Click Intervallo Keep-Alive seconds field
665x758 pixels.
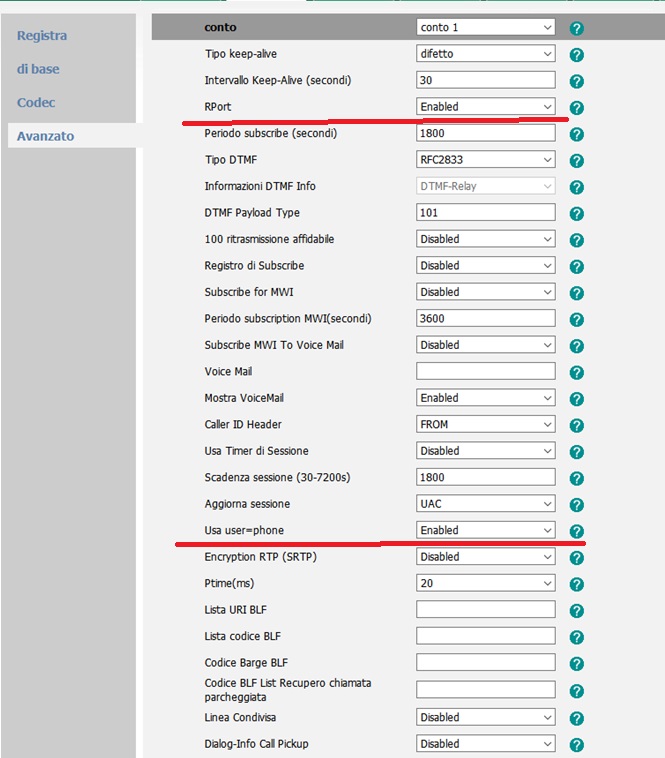[486, 80]
